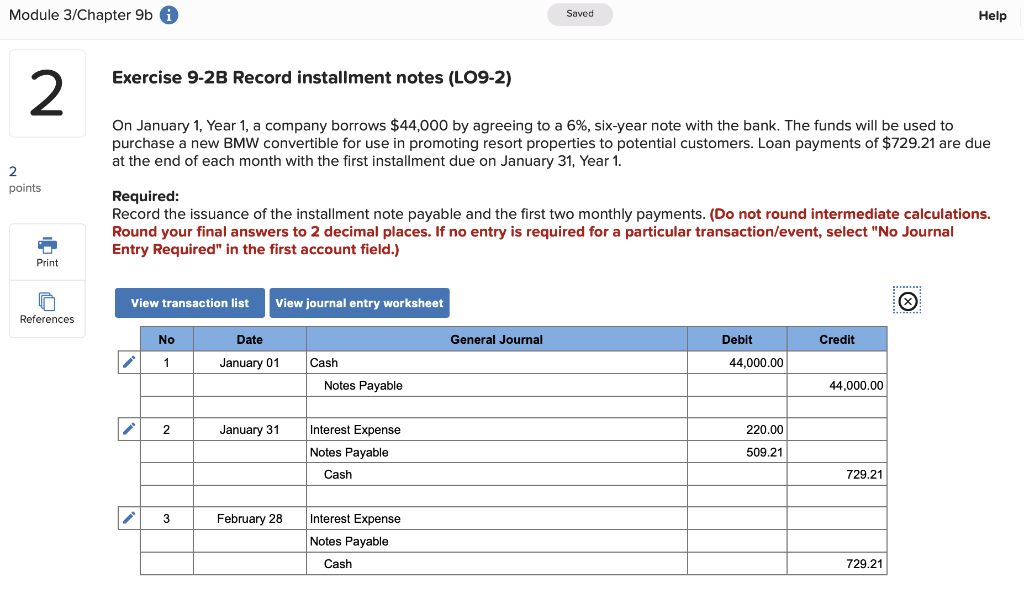Dismiss the worksheet with the circled X icon

click(x=907, y=300)
